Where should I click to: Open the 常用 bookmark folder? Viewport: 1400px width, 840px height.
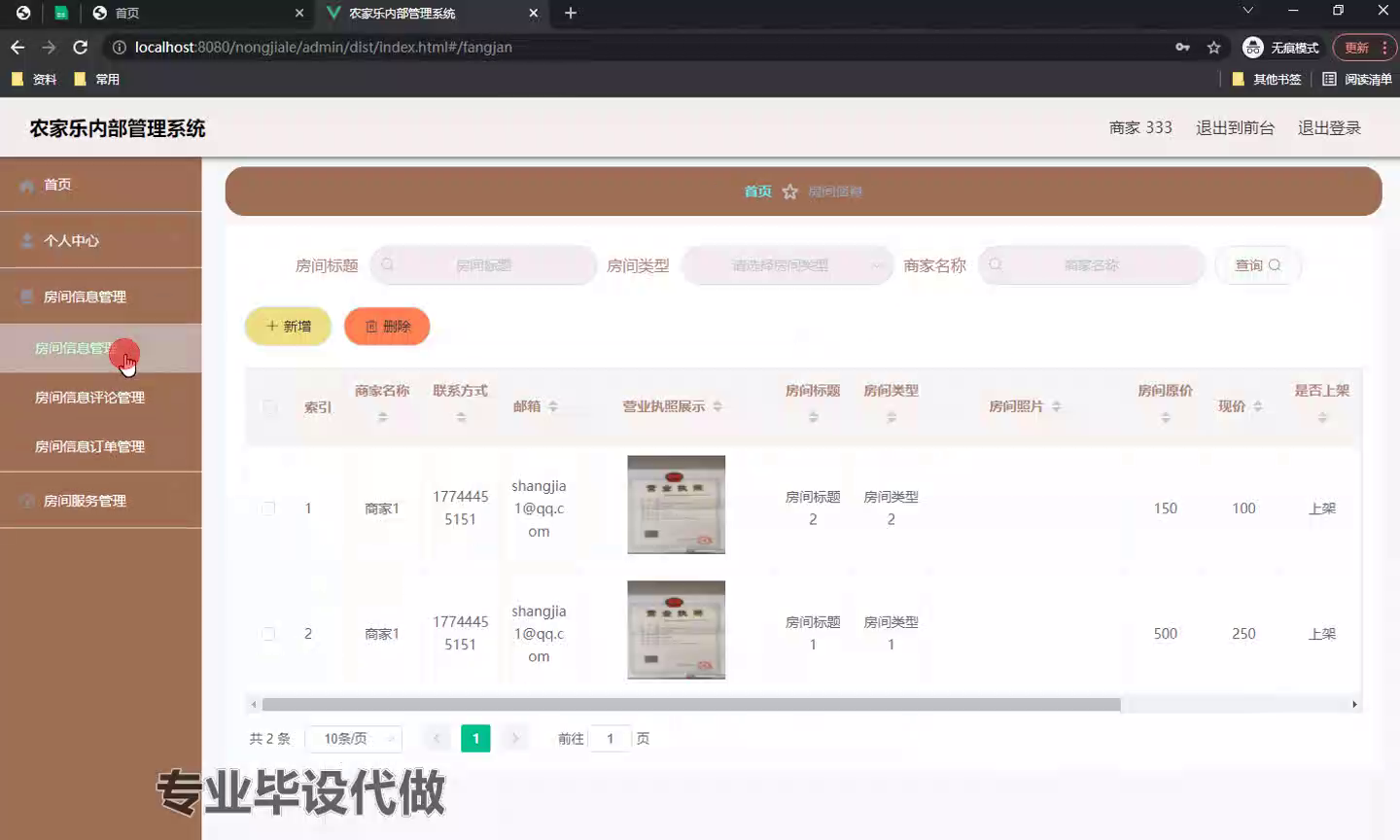click(x=97, y=79)
